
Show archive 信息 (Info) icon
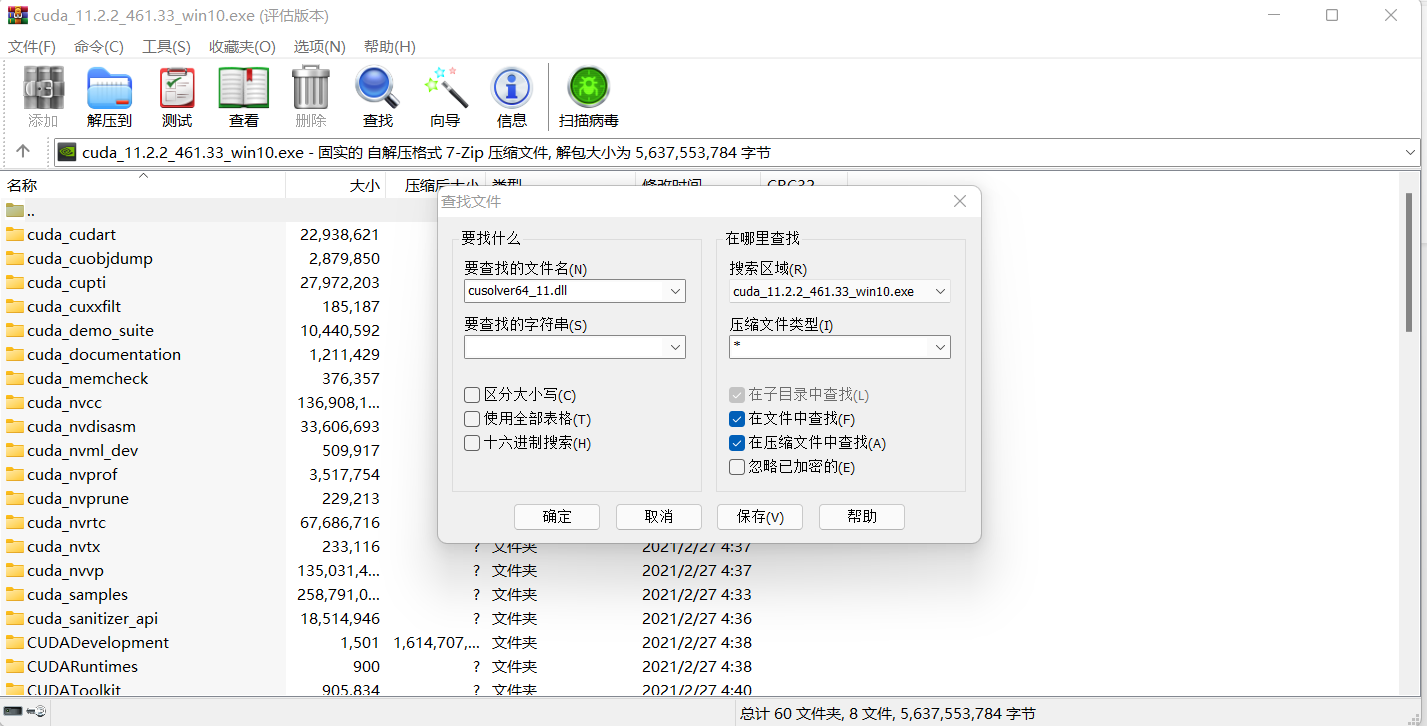click(512, 89)
